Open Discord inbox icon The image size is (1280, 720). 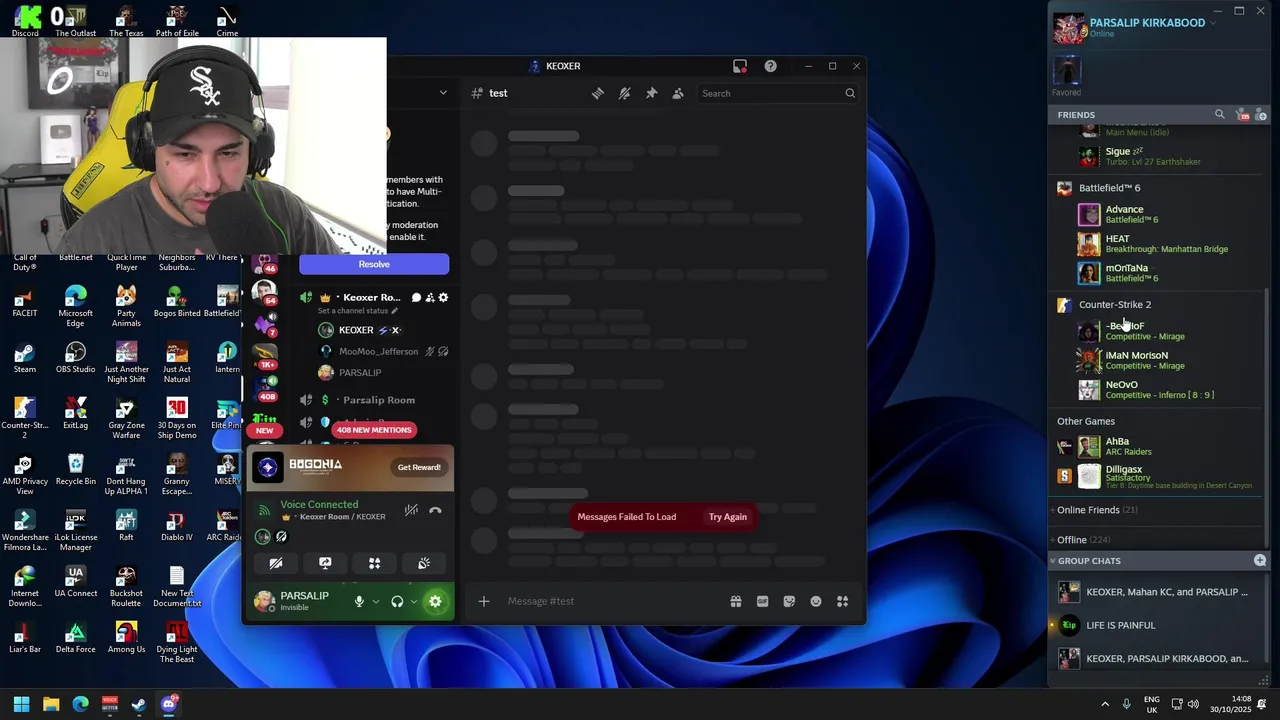740,66
